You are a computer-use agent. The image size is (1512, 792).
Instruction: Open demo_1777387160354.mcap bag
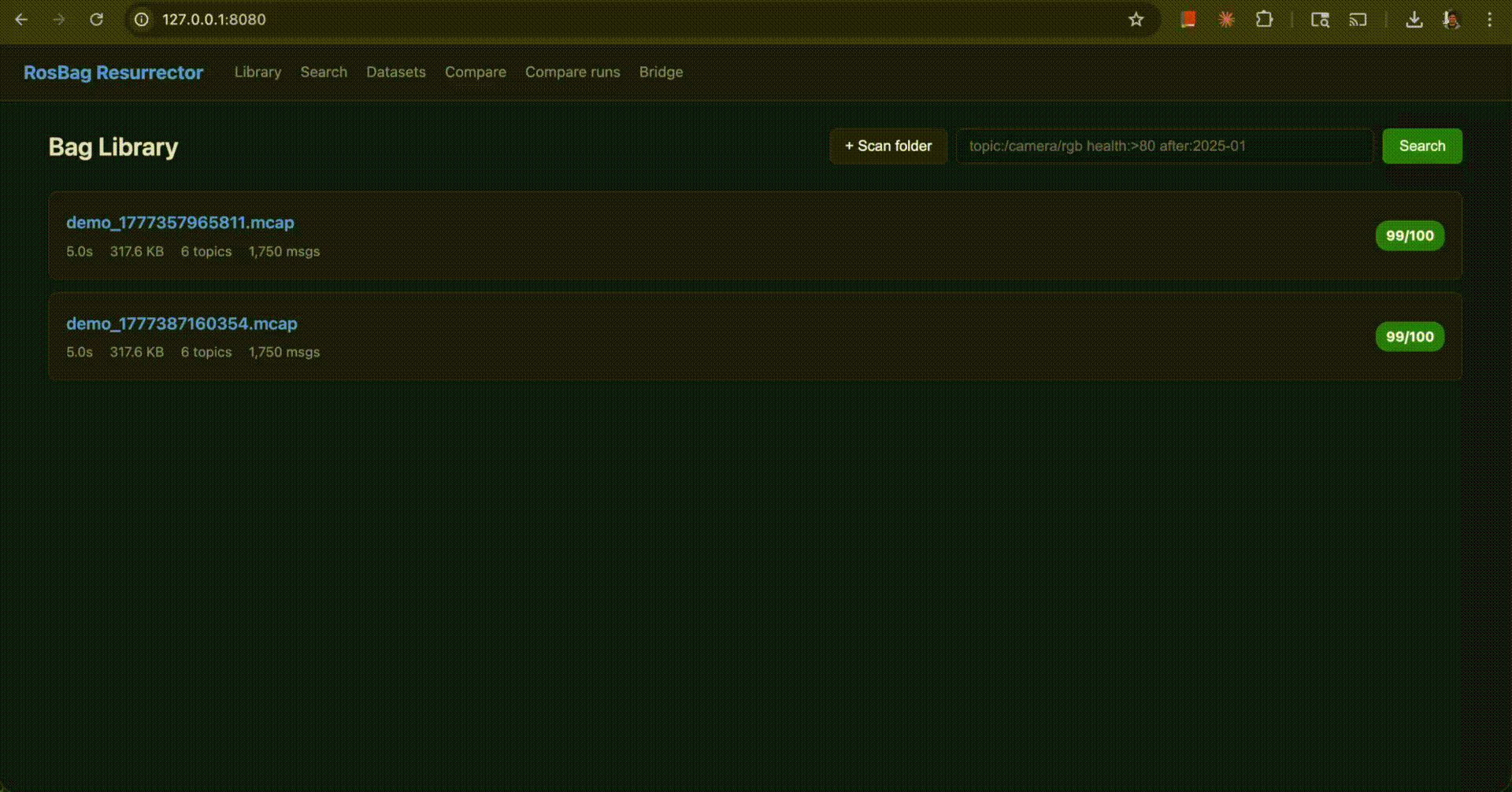182,324
